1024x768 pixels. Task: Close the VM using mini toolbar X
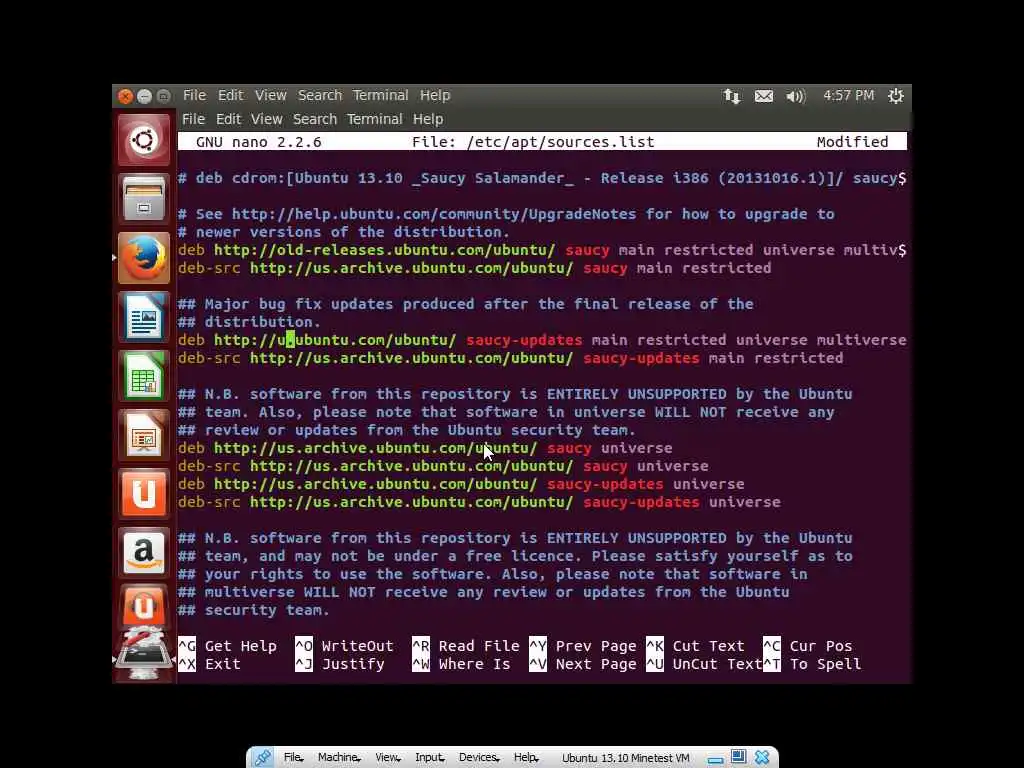[x=762, y=758]
